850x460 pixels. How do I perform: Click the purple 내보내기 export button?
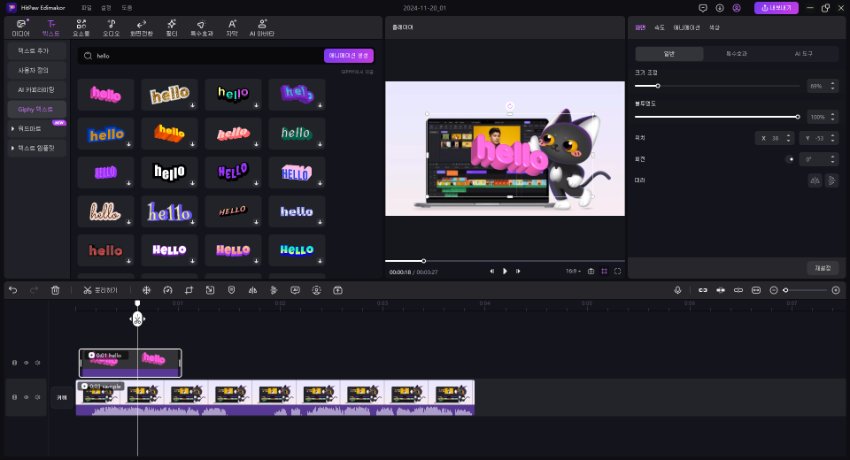tap(777, 8)
